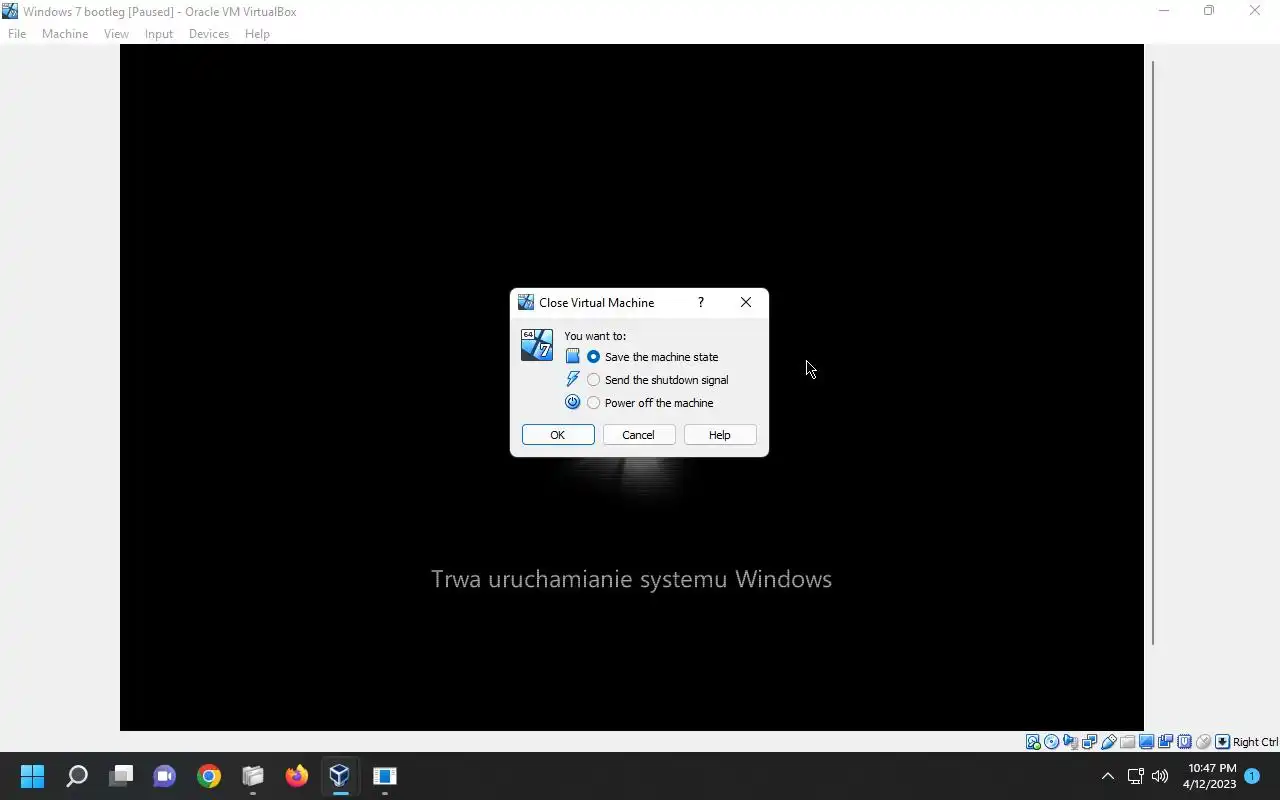The image size is (1280, 800).
Task: Click the power off symbol icon
Action: (x=573, y=402)
